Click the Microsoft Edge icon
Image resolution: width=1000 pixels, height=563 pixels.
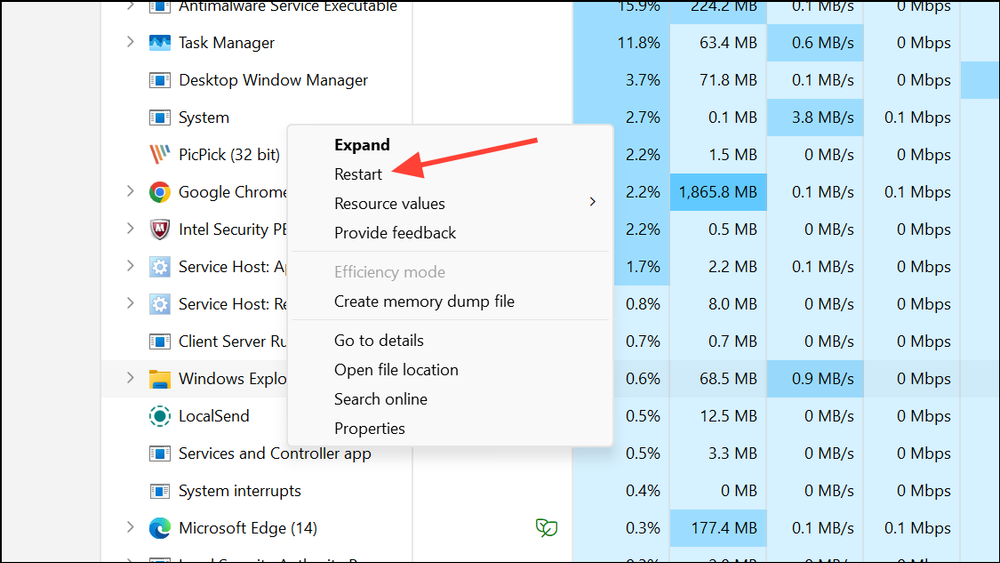[159, 528]
